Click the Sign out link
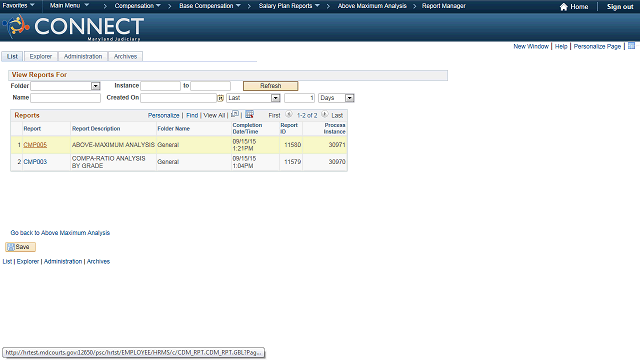640x360 pixels. tap(620, 7)
